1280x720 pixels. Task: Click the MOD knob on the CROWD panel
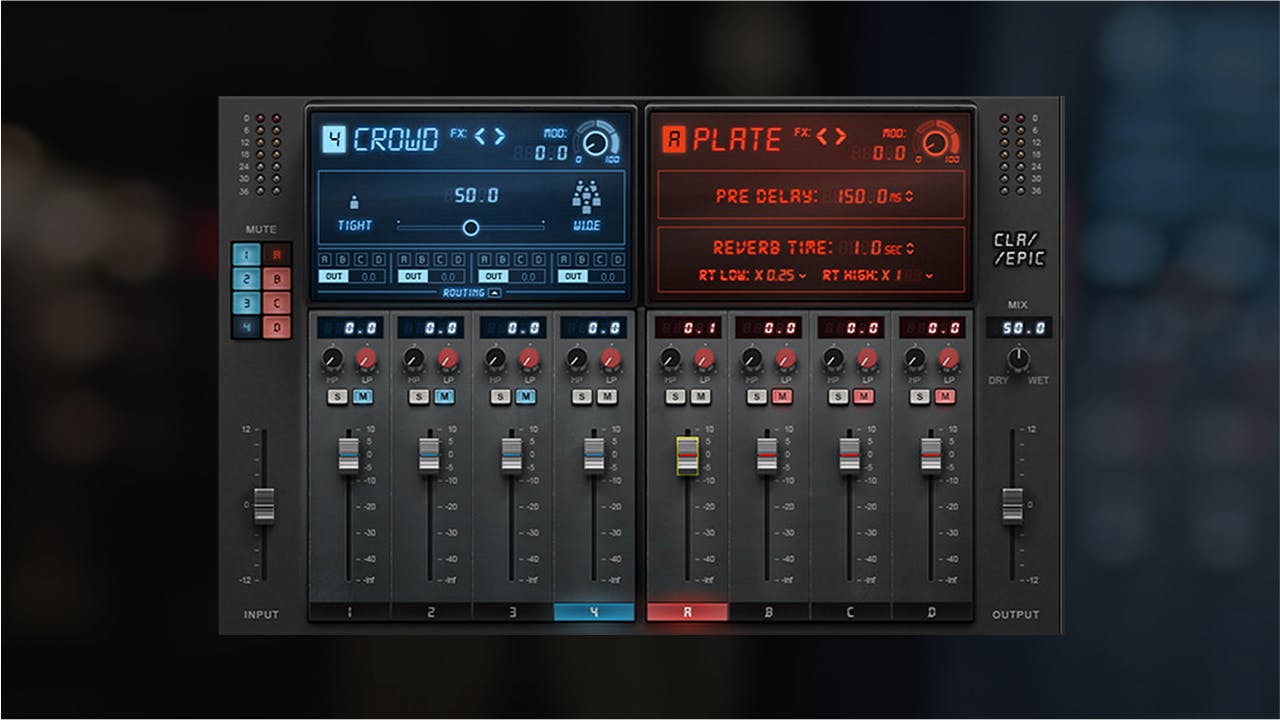[x=595, y=142]
